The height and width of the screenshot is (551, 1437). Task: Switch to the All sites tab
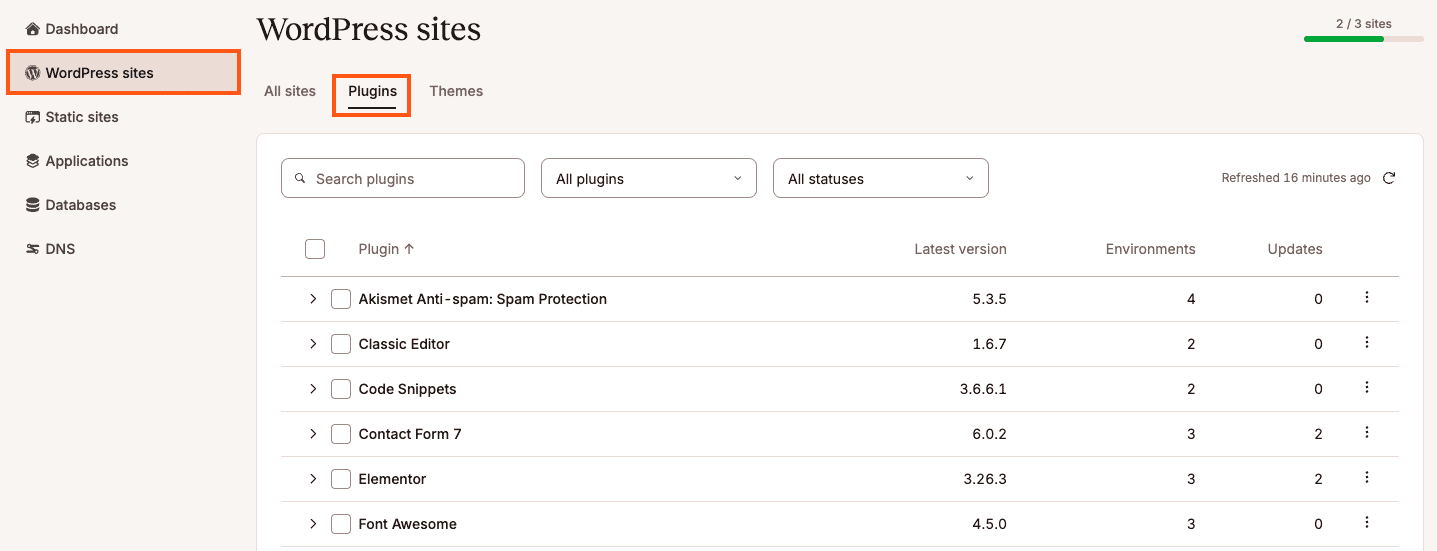(x=290, y=91)
